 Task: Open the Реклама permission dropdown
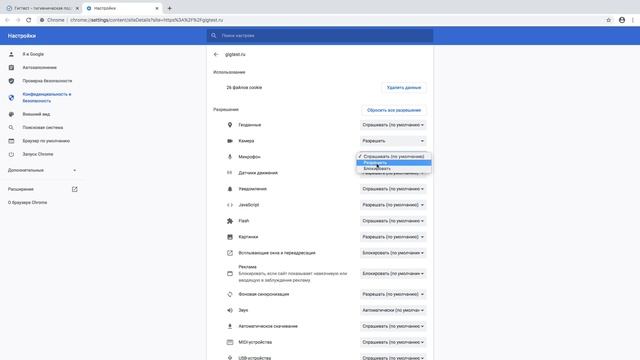[x=393, y=273]
